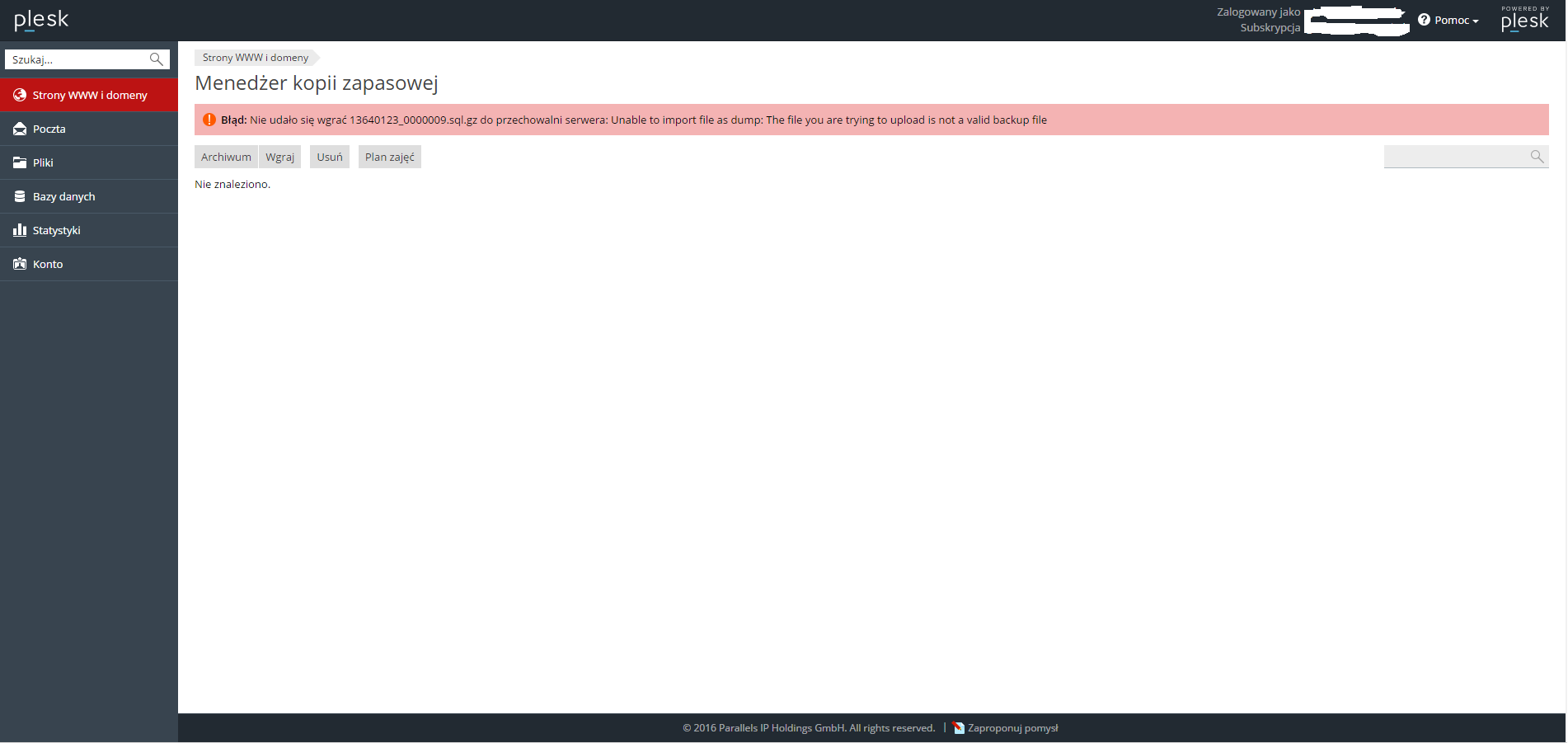Open the Konto section

coord(89,264)
